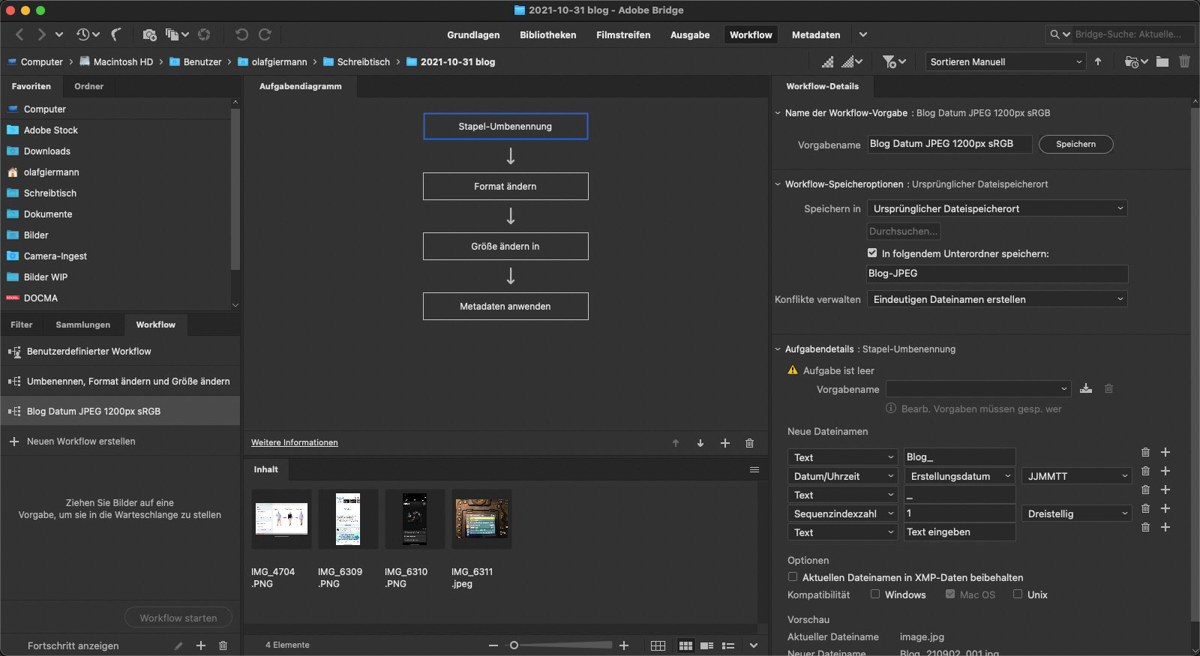Switch to the Filmstreifen workspace

[623, 35]
